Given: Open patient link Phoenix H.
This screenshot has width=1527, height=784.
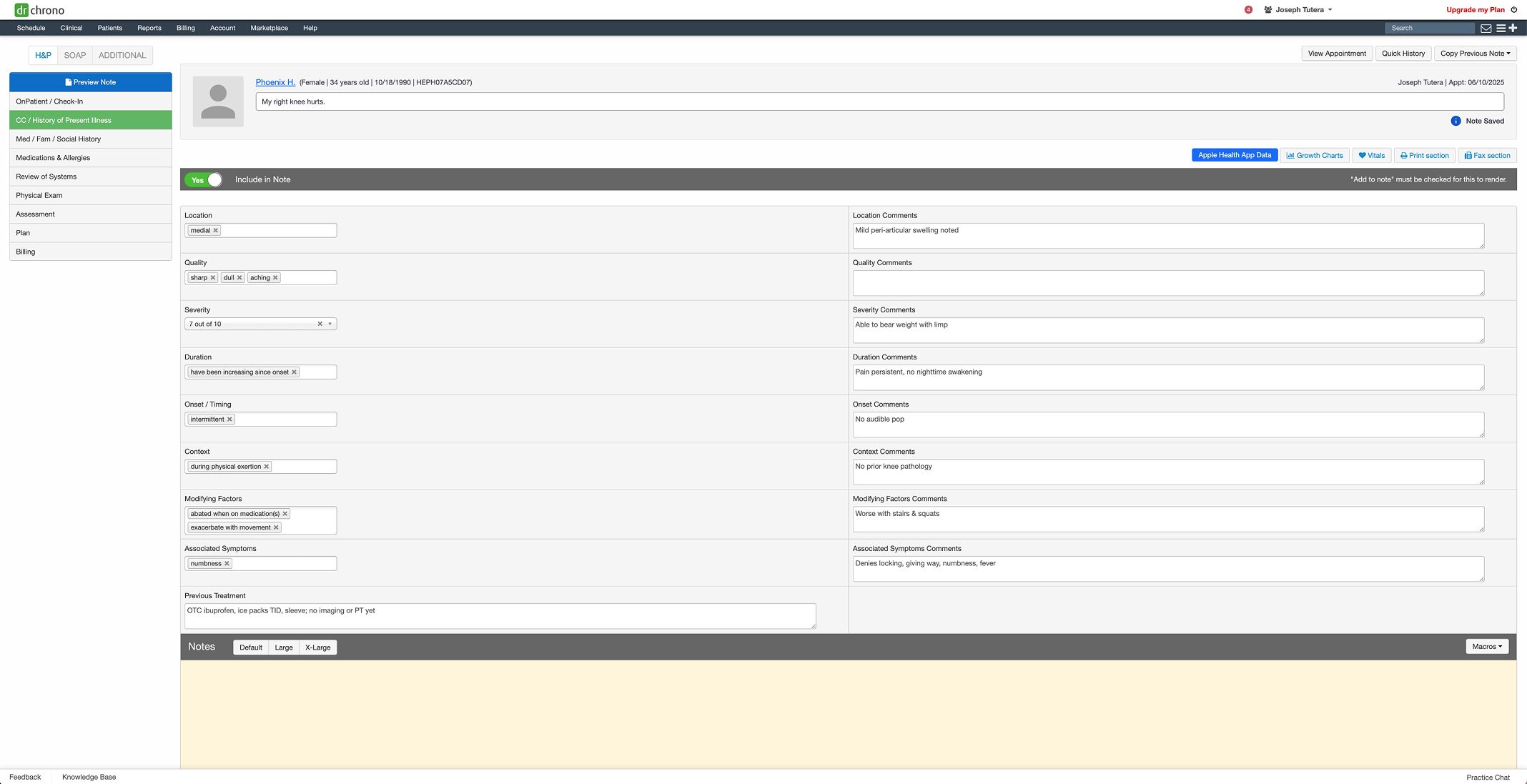Looking at the screenshot, I should click(x=275, y=82).
